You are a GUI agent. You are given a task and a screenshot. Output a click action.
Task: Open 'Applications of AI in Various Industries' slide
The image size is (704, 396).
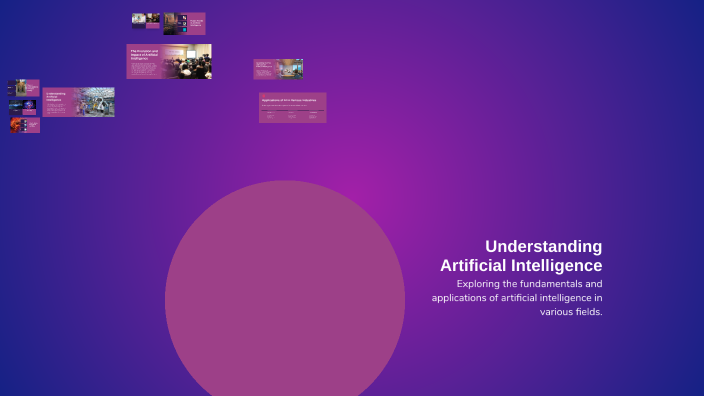pyautogui.click(x=293, y=108)
